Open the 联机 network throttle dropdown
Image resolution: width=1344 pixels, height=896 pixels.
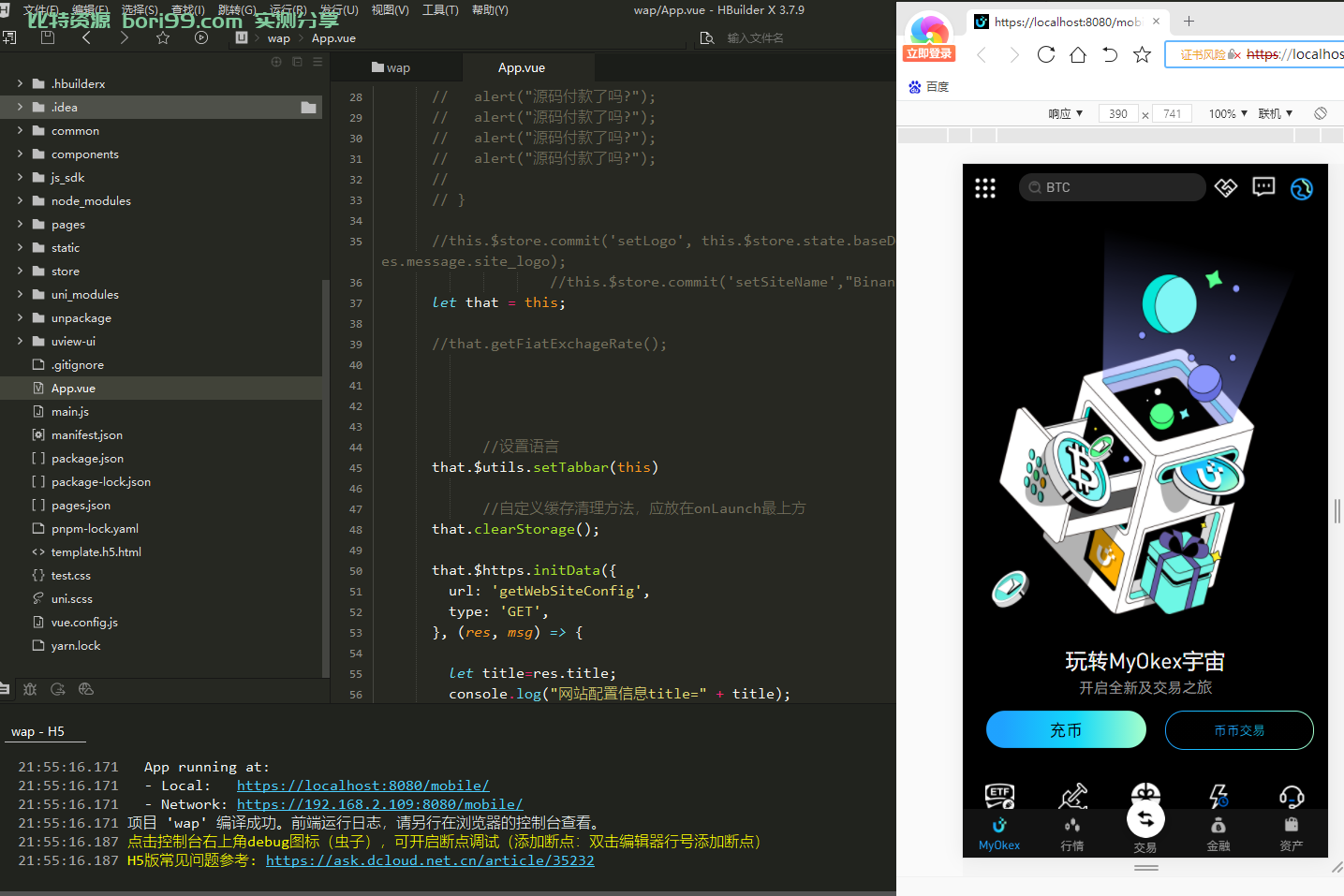pos(1276,113)
